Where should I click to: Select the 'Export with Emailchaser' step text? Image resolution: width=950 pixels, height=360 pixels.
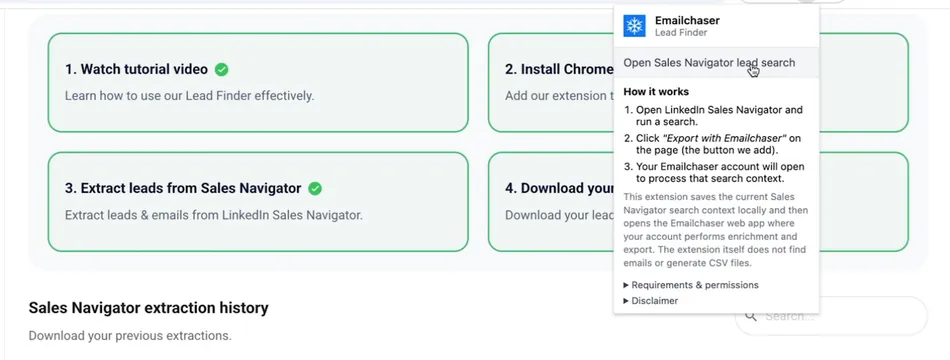(719, 144)
